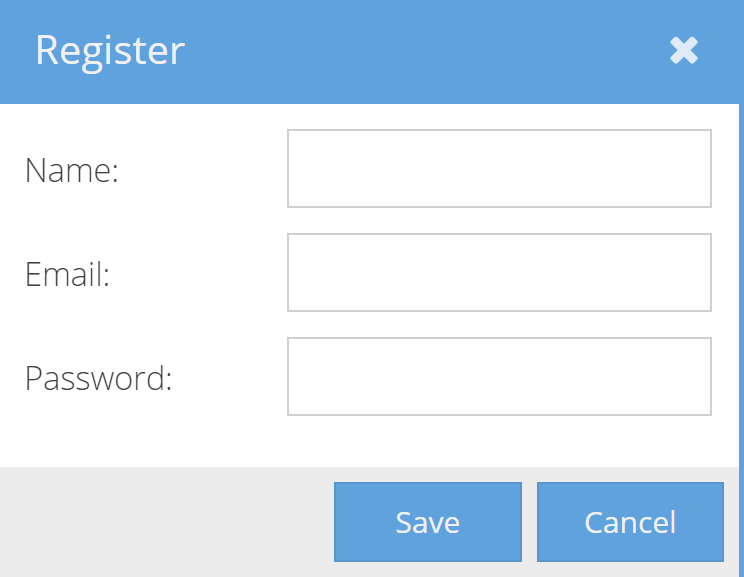Image resolution: width=744 pixels, height=577 pixels.
Task: Click the "Name:" label
Action: point(72,170)
